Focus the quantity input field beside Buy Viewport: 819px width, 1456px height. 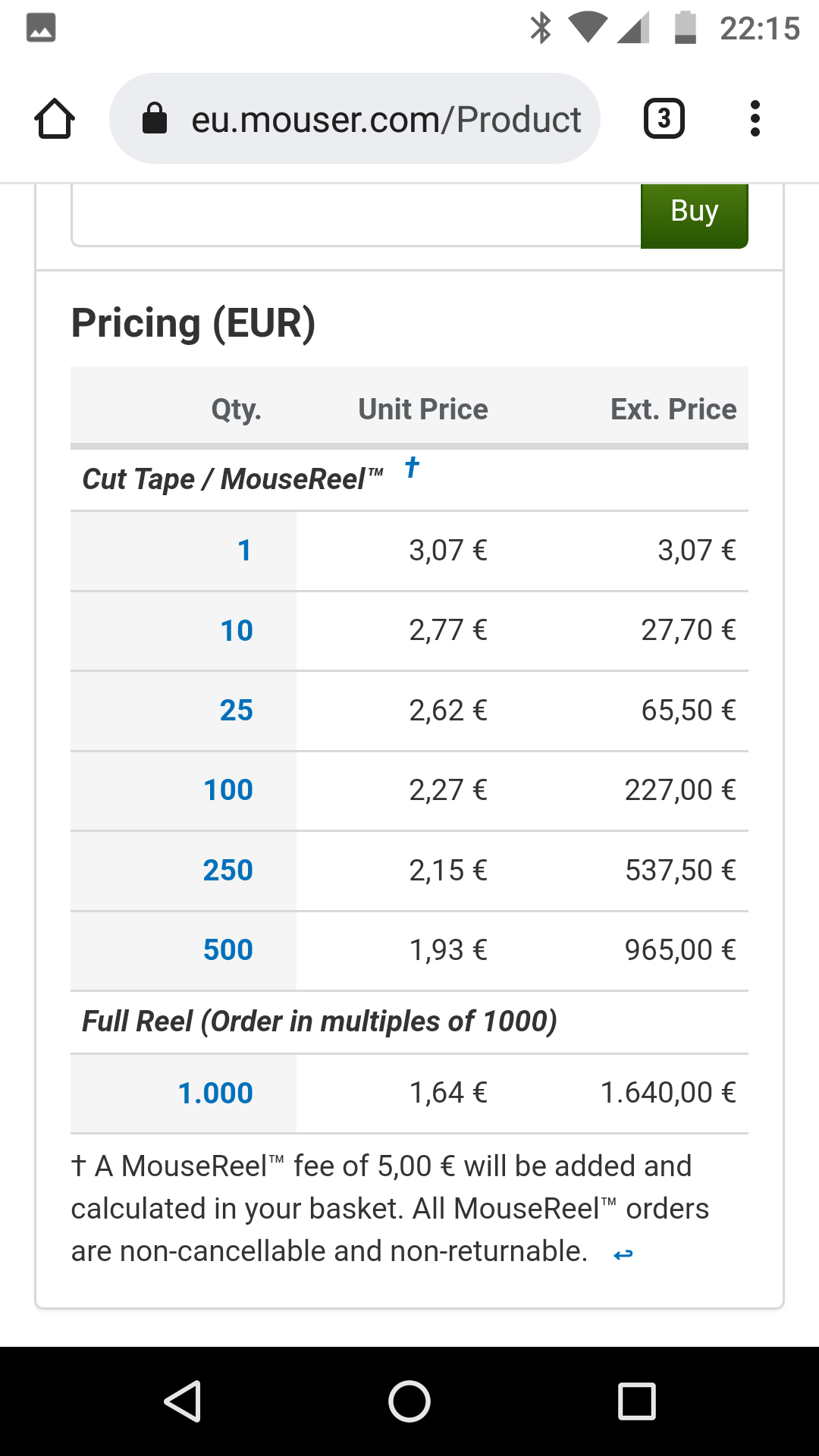pos(356,215)
